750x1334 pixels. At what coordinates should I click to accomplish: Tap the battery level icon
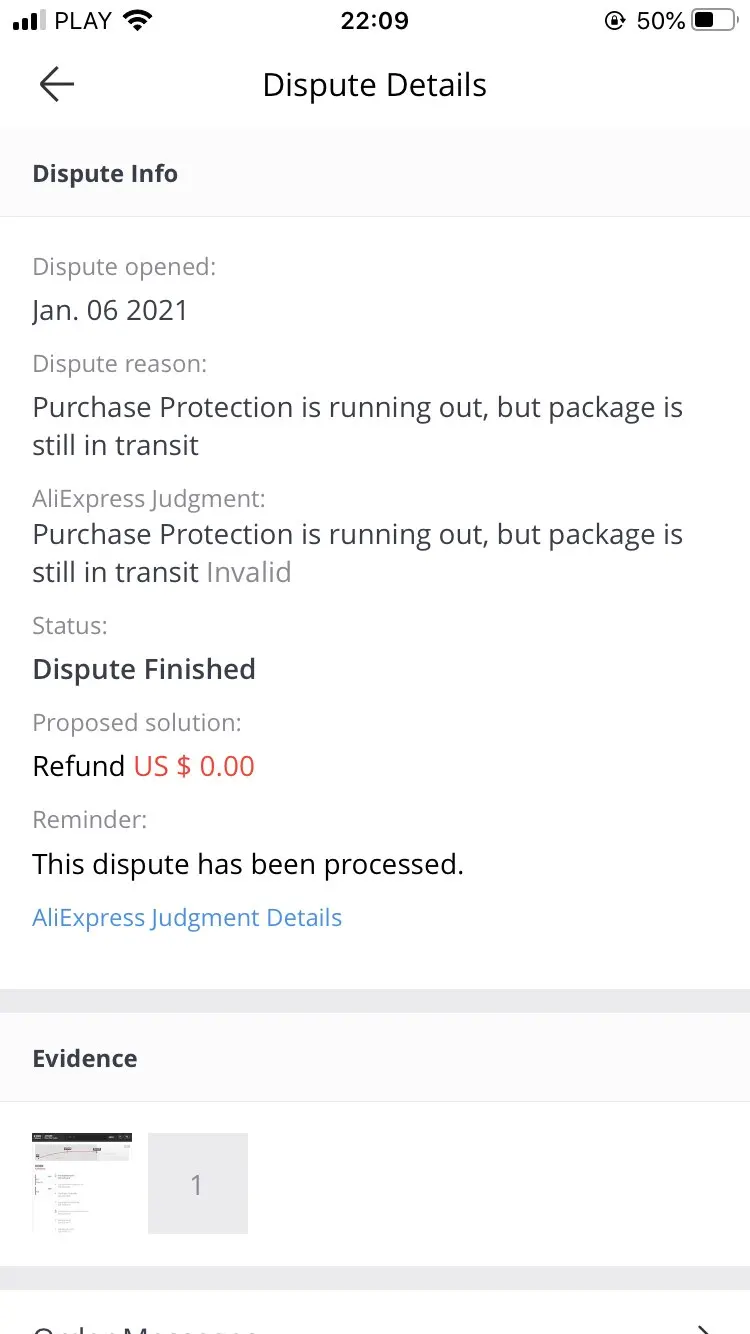(x=713, y=21)
